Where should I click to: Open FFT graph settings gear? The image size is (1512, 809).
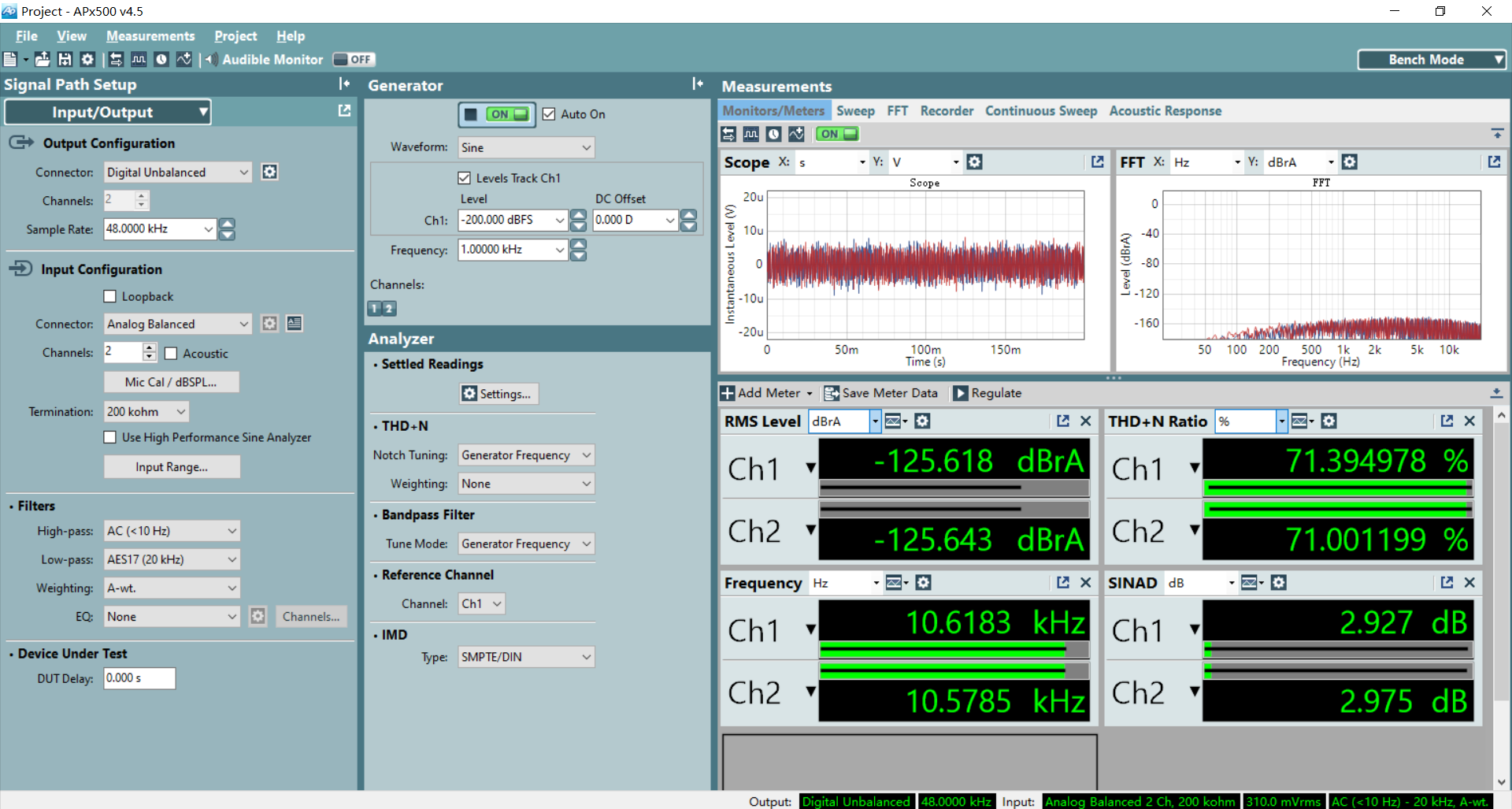coord(1349,161)
